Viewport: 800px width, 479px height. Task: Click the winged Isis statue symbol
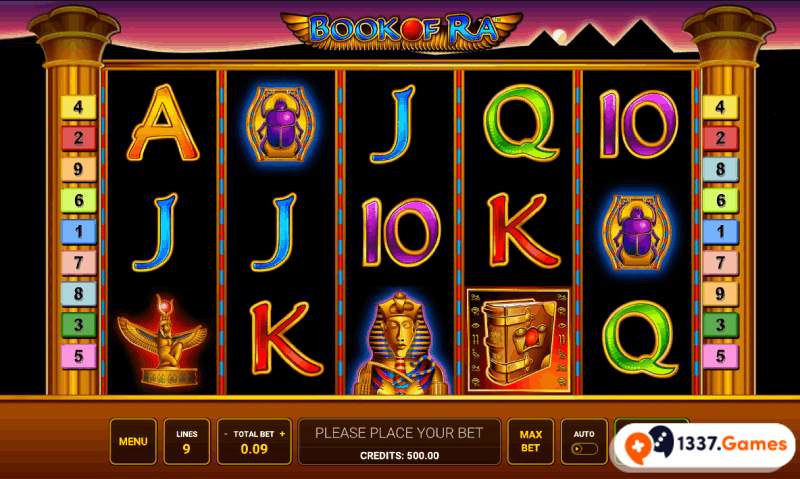162,340
